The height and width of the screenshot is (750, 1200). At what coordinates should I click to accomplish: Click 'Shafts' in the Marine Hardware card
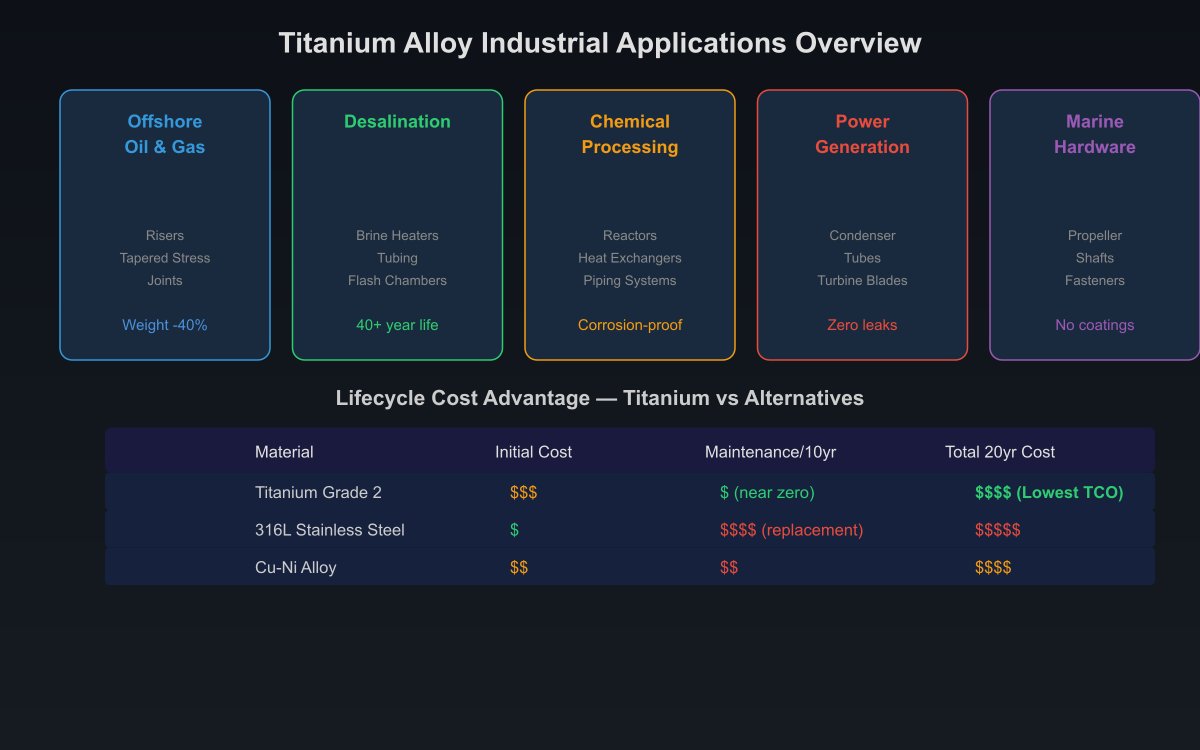pyautogui.click(x=1095, y=258)
